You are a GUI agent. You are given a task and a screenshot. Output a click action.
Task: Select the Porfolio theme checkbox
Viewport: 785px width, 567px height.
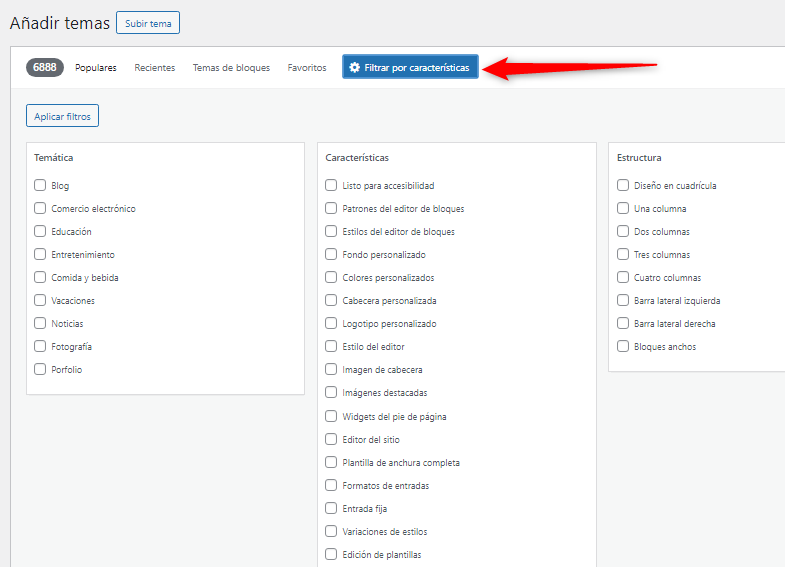pos(40,369)
